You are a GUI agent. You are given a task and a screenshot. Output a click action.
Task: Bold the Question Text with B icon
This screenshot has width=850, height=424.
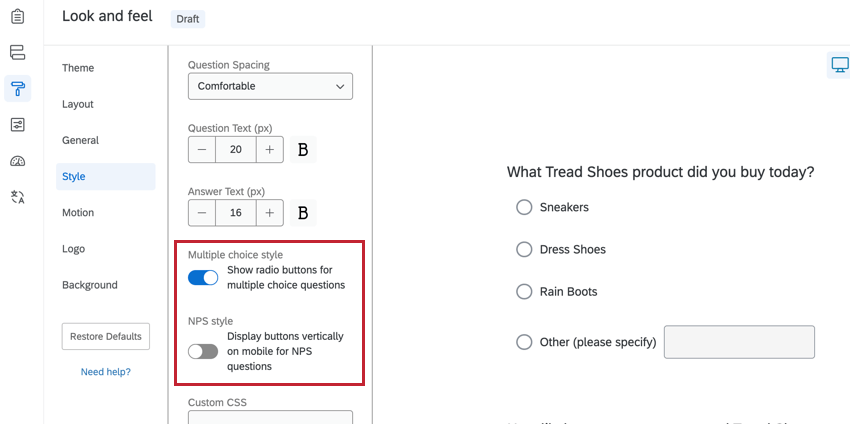[303, 150]
